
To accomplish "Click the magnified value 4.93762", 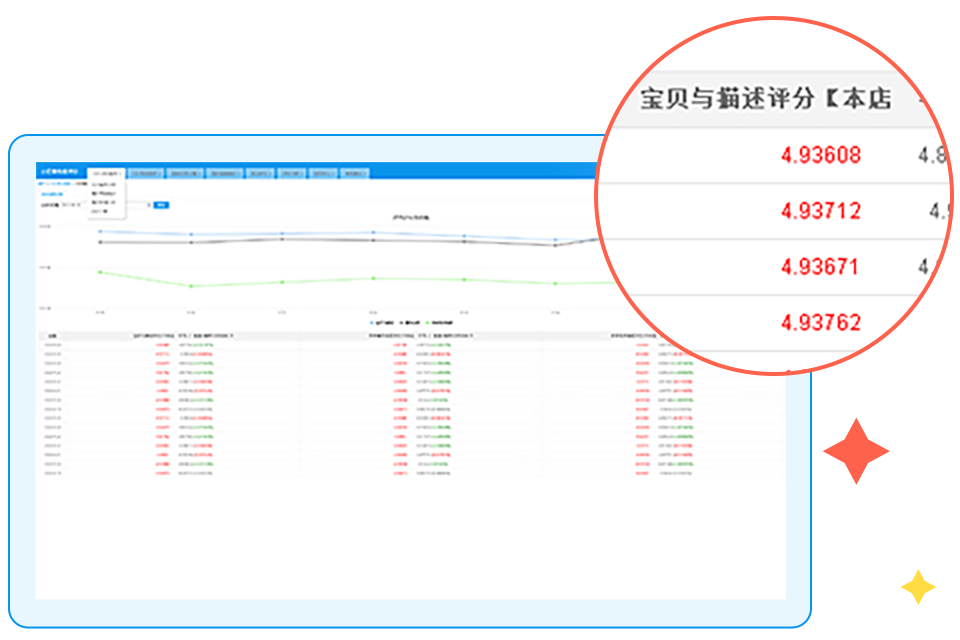I will pos(820,322).
